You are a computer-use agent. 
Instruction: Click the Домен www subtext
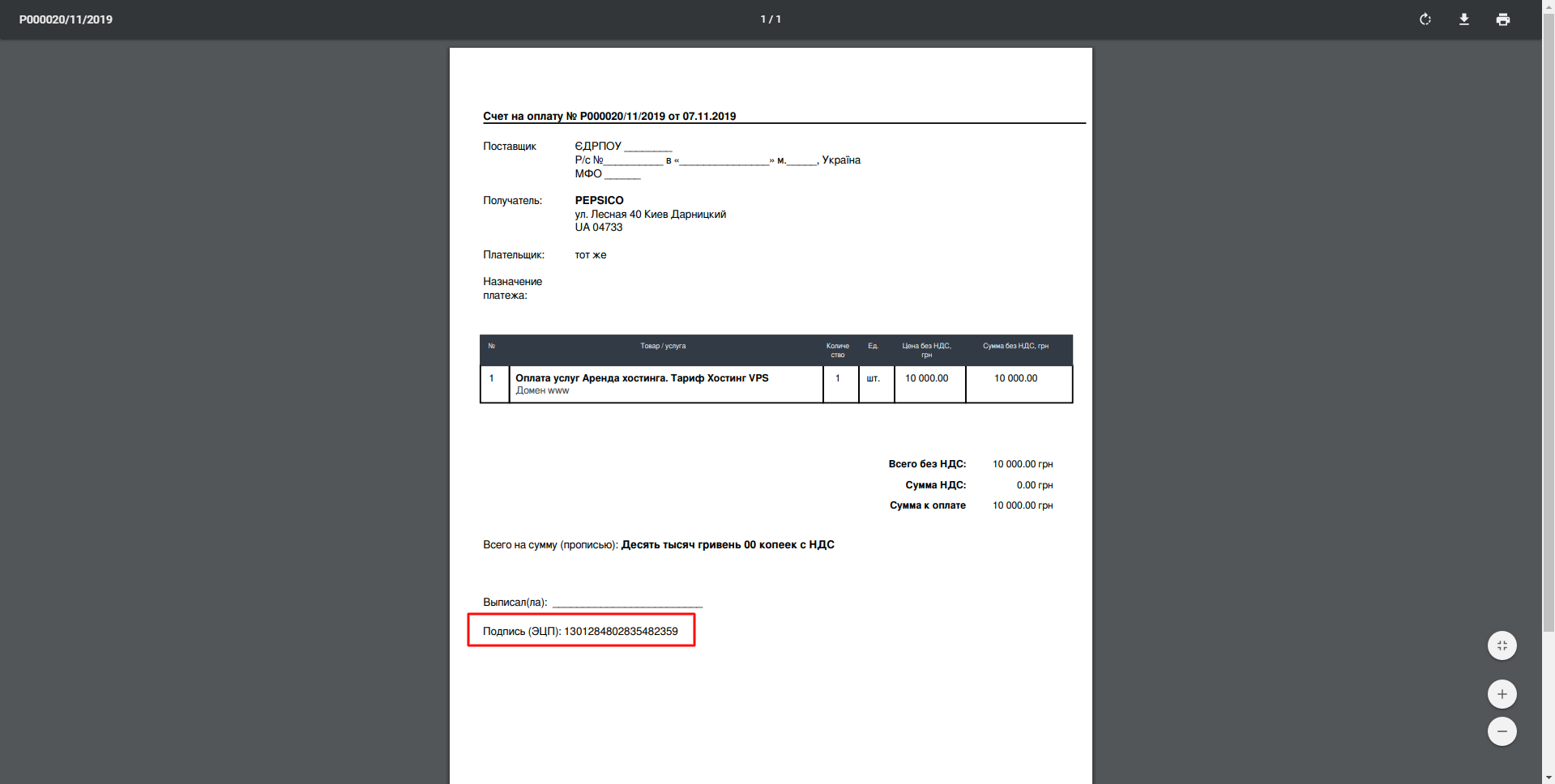[x=542, y=390]
